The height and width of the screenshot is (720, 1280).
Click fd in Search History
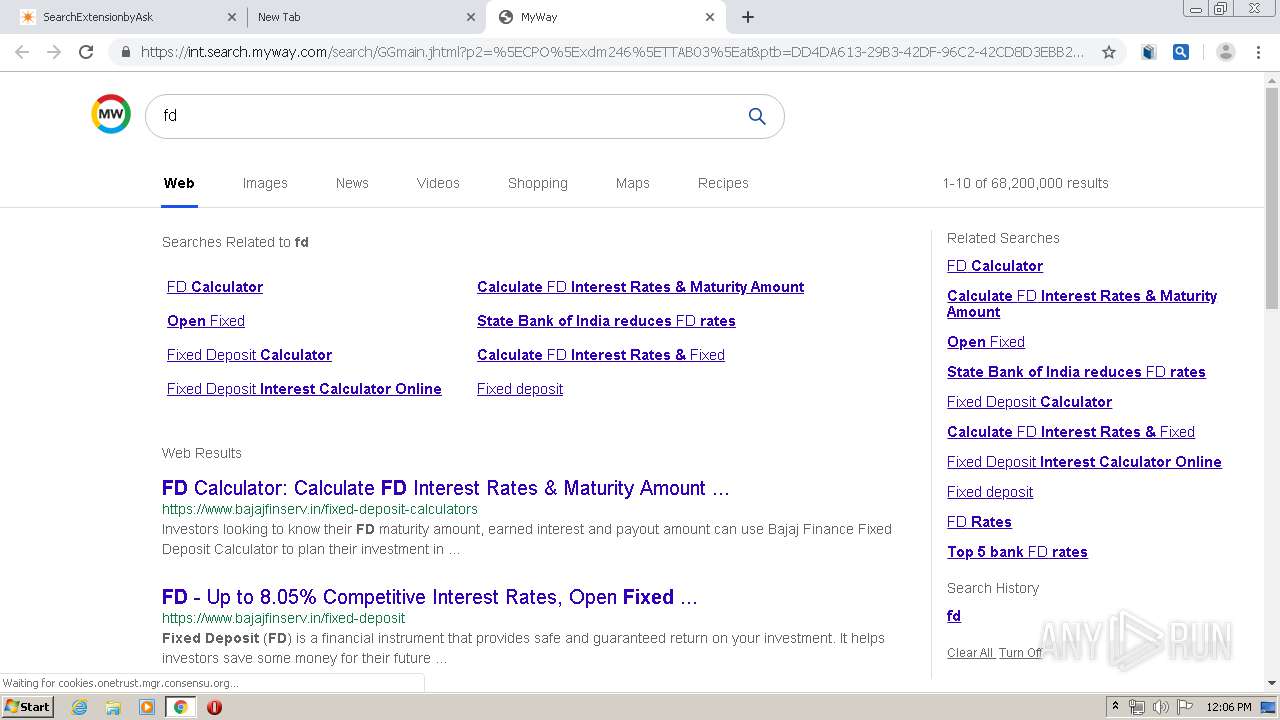954,616
